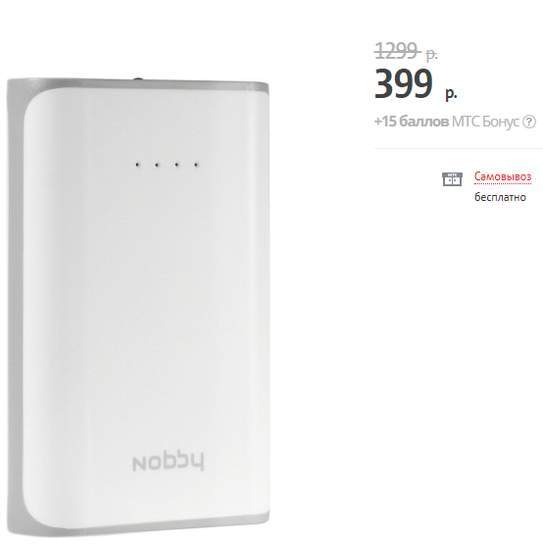The width and height of the screenshot is (543, 545).
Task: Click the бесплатно text under Самовывоз
Action: tap(500, 197)
